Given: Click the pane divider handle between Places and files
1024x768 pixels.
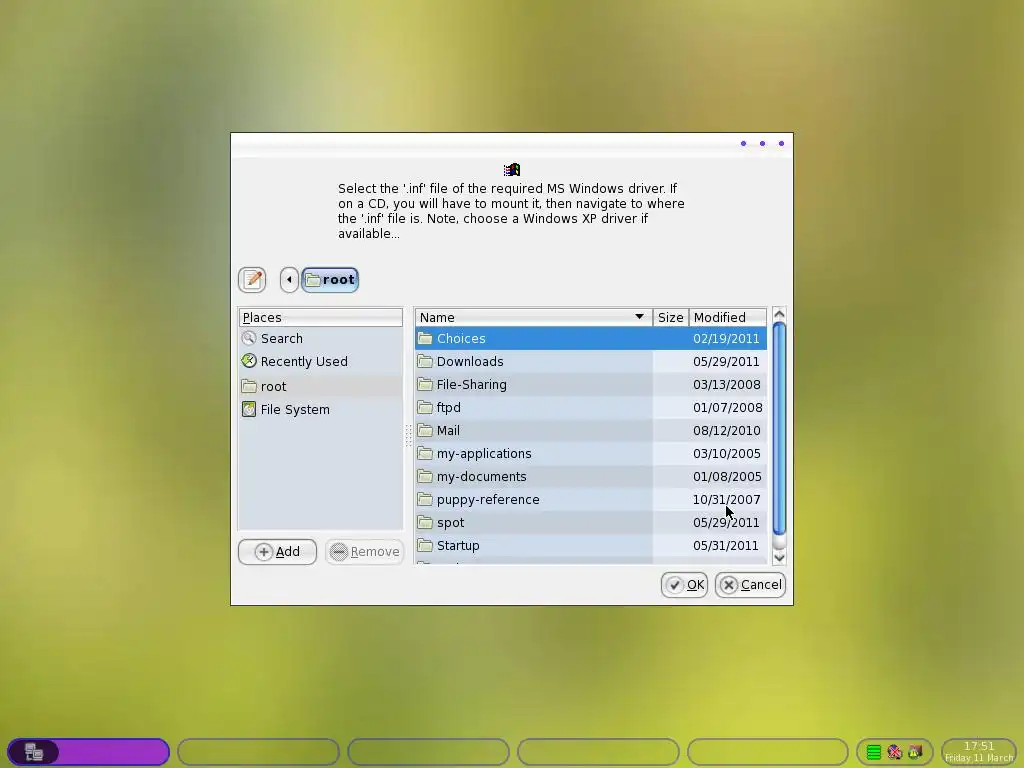Looking at the screenshot, I should pos(409,436).
